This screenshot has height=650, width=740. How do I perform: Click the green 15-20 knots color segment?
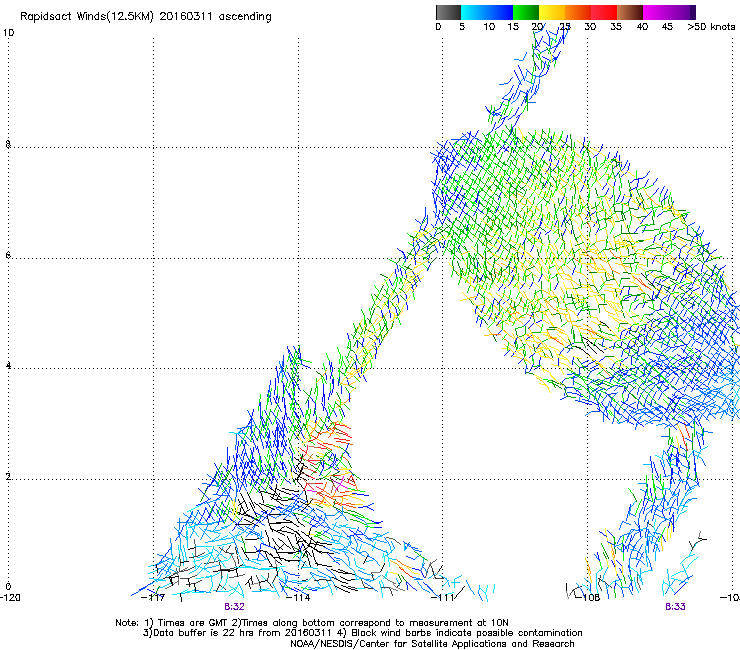pyautogui.click(x=526, y=12)
